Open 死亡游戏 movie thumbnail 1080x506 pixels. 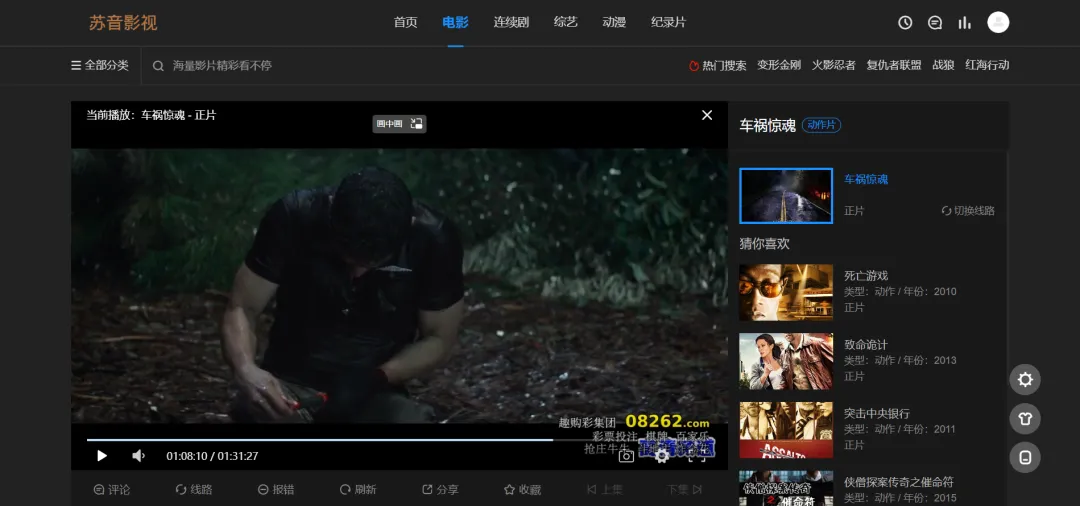pyautogui.click(x=786, y=293)
